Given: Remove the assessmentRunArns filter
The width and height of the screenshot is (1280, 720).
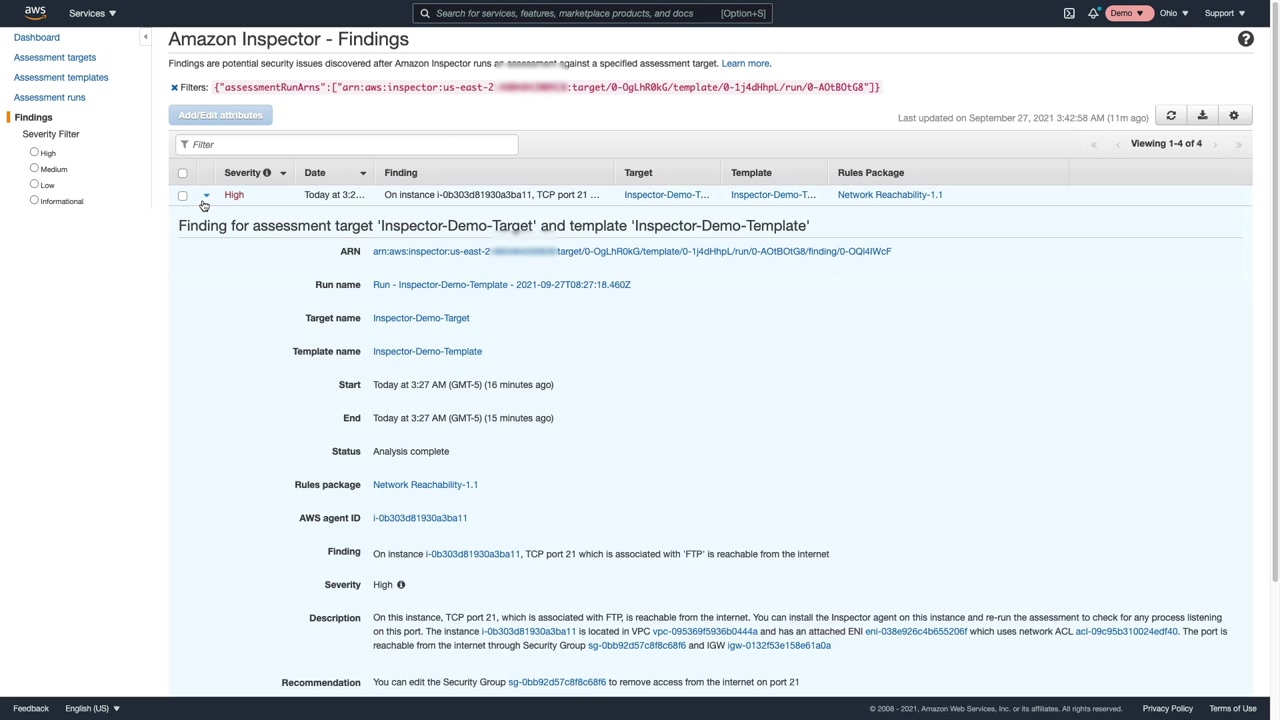Looking at the screenshot, I should pyautogui.click(x=174, y=87).
